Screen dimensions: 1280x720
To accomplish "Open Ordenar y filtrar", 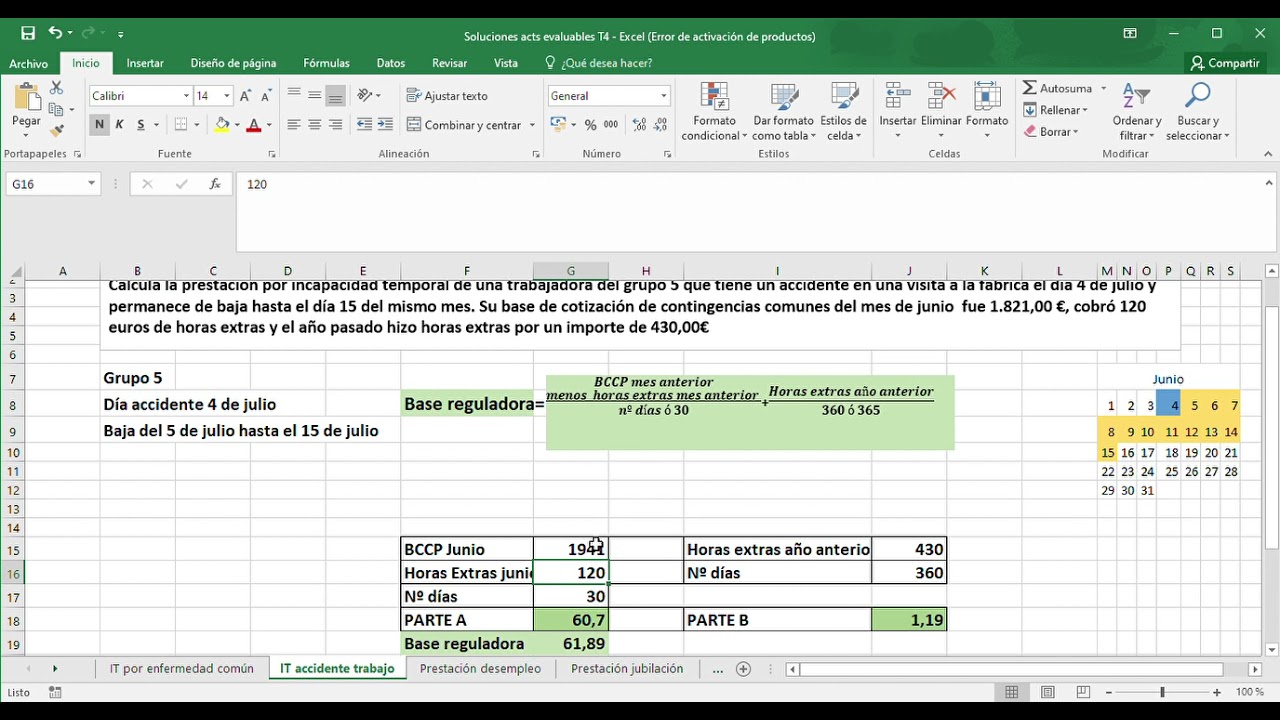I will [1137, 112].
